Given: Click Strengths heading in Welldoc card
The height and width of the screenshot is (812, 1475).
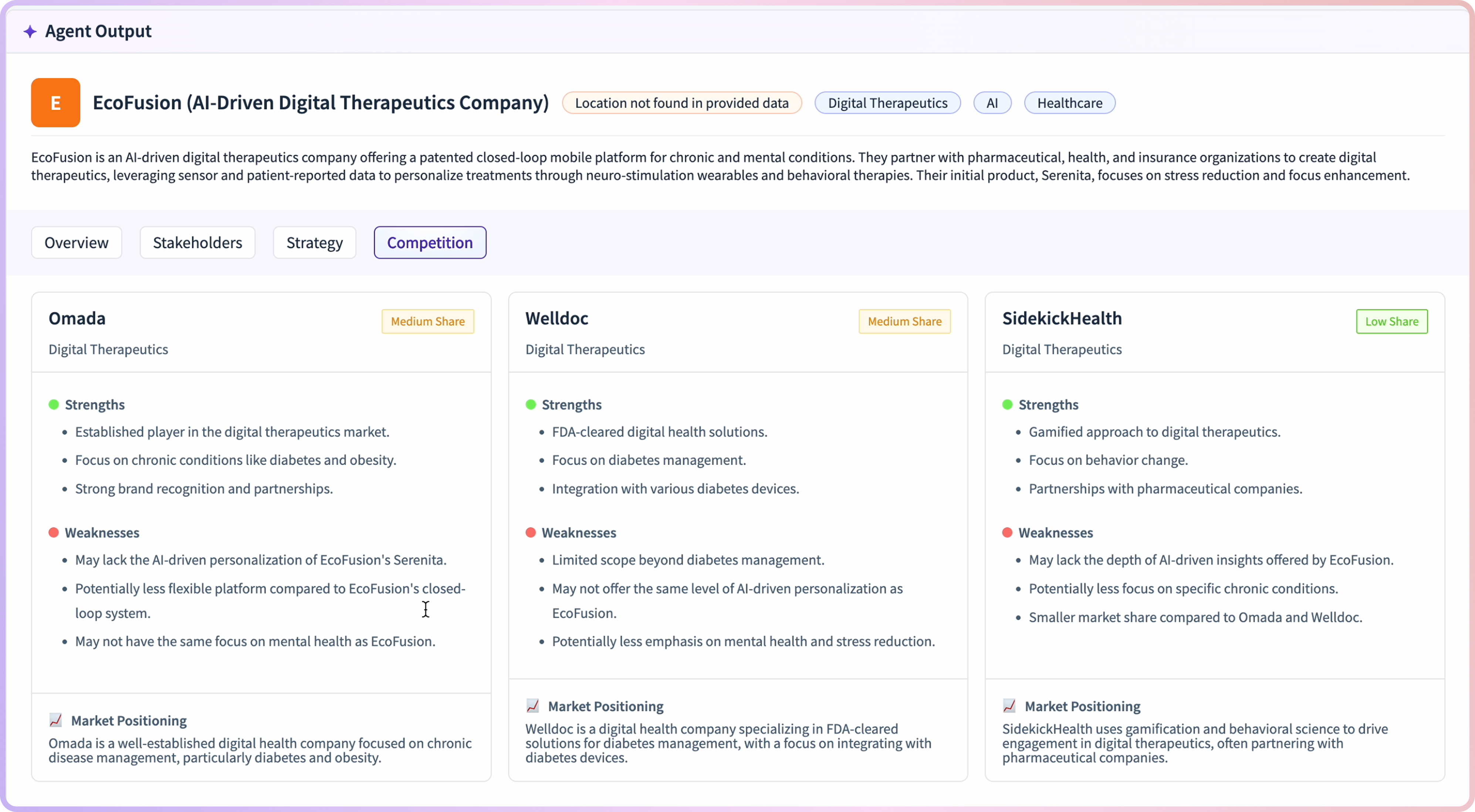Looking at the screenshot, I should 571,405.
